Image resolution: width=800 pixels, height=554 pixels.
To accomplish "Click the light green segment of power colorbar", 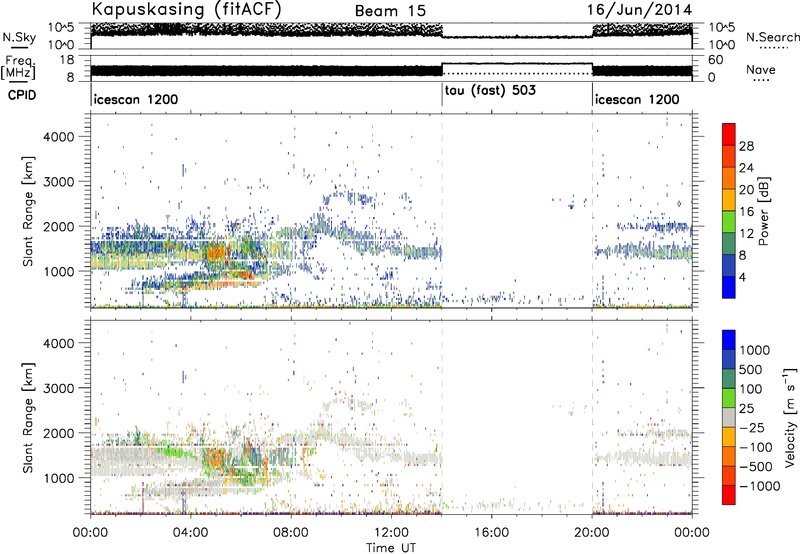I will pos(729,222).
